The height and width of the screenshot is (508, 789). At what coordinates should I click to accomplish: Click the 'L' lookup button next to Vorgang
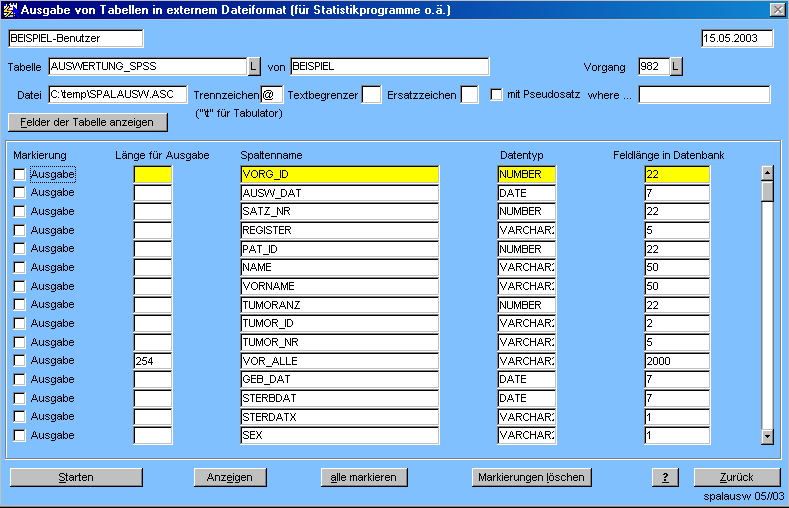coord(676,67)
